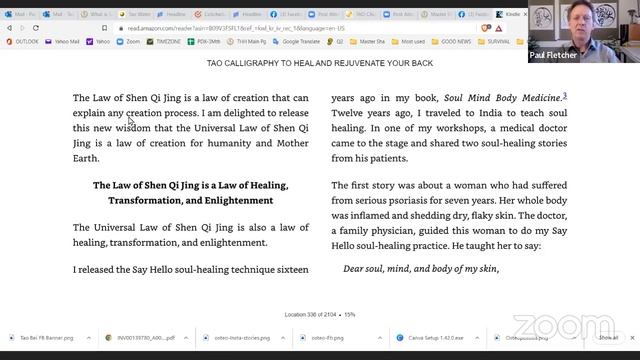Click Paul Fletcher's video thumbnail
This screenshot has width=640, height=360.
tap(584, 31)
